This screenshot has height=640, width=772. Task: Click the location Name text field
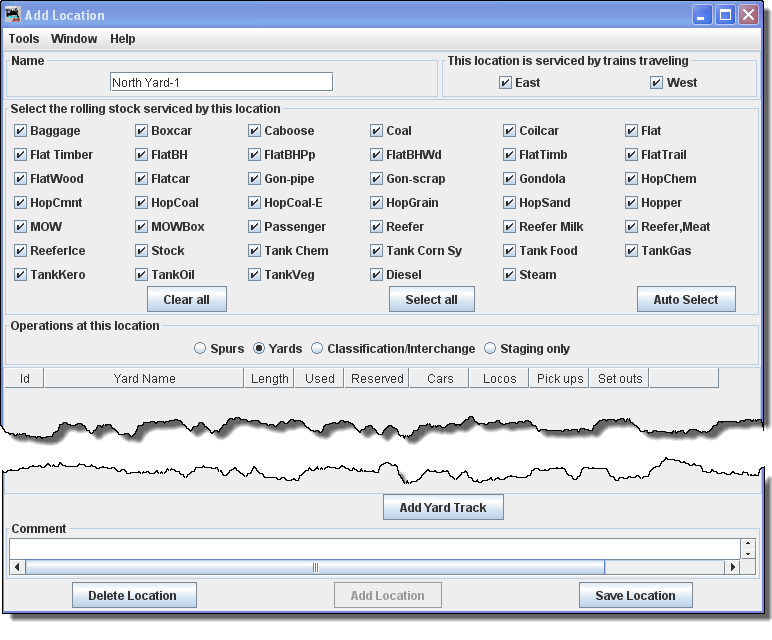click(x=221, y=82)
